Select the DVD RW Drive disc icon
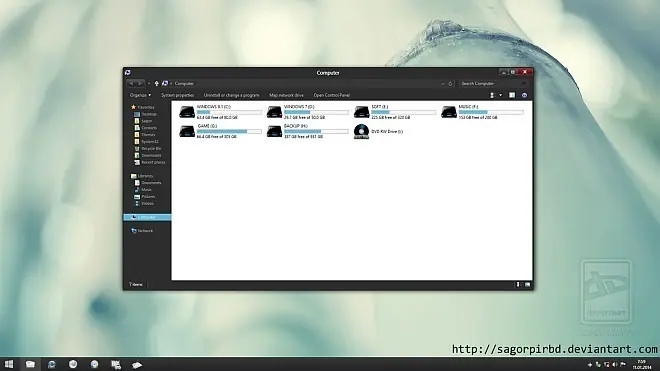The width and height of the screenshot is (660, 371). point(362,131)
